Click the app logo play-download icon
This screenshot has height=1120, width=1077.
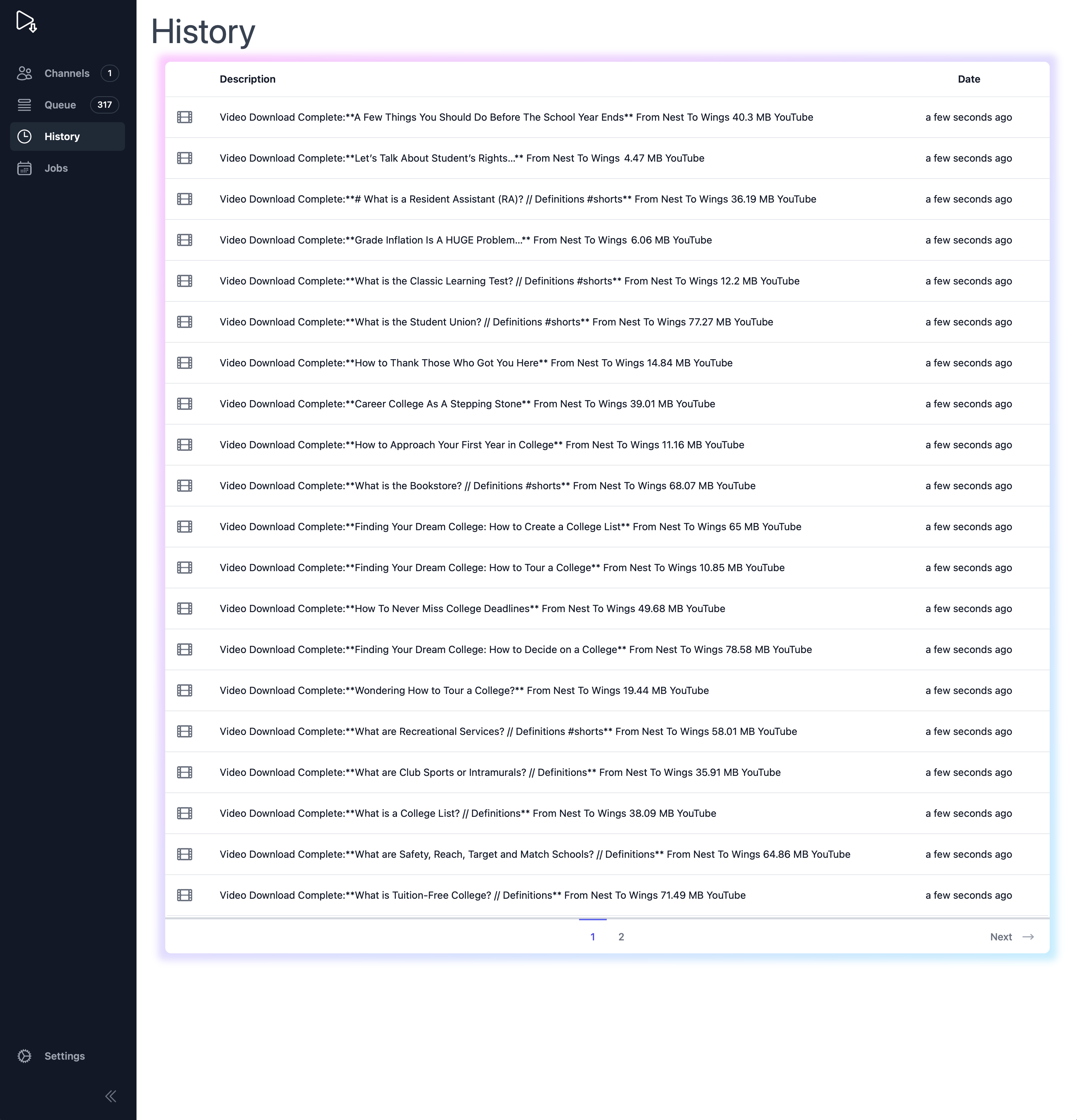pos(26,22)
